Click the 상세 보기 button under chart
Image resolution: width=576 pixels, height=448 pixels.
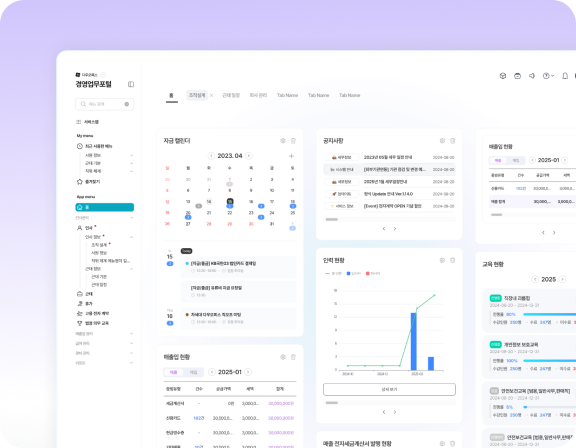389,389
